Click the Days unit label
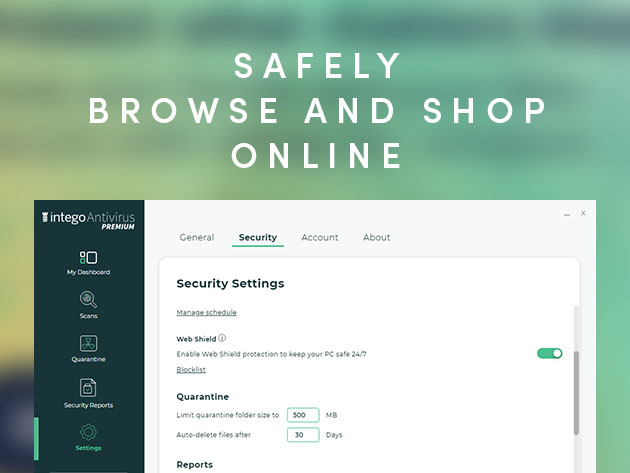Screen dimensions: 630x473 [x=334, y=435]
